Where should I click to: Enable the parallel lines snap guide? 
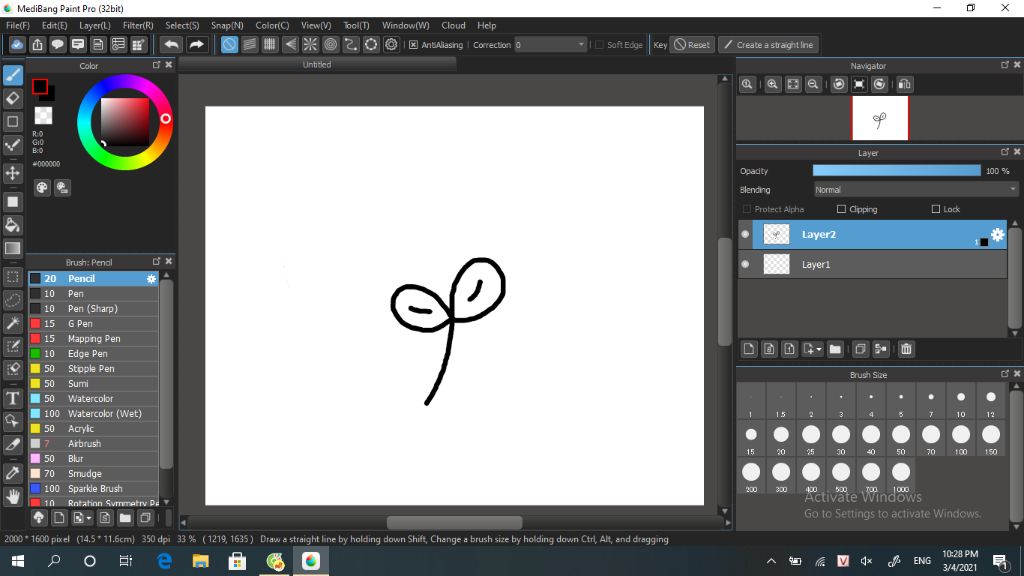[x=249, y=44]
